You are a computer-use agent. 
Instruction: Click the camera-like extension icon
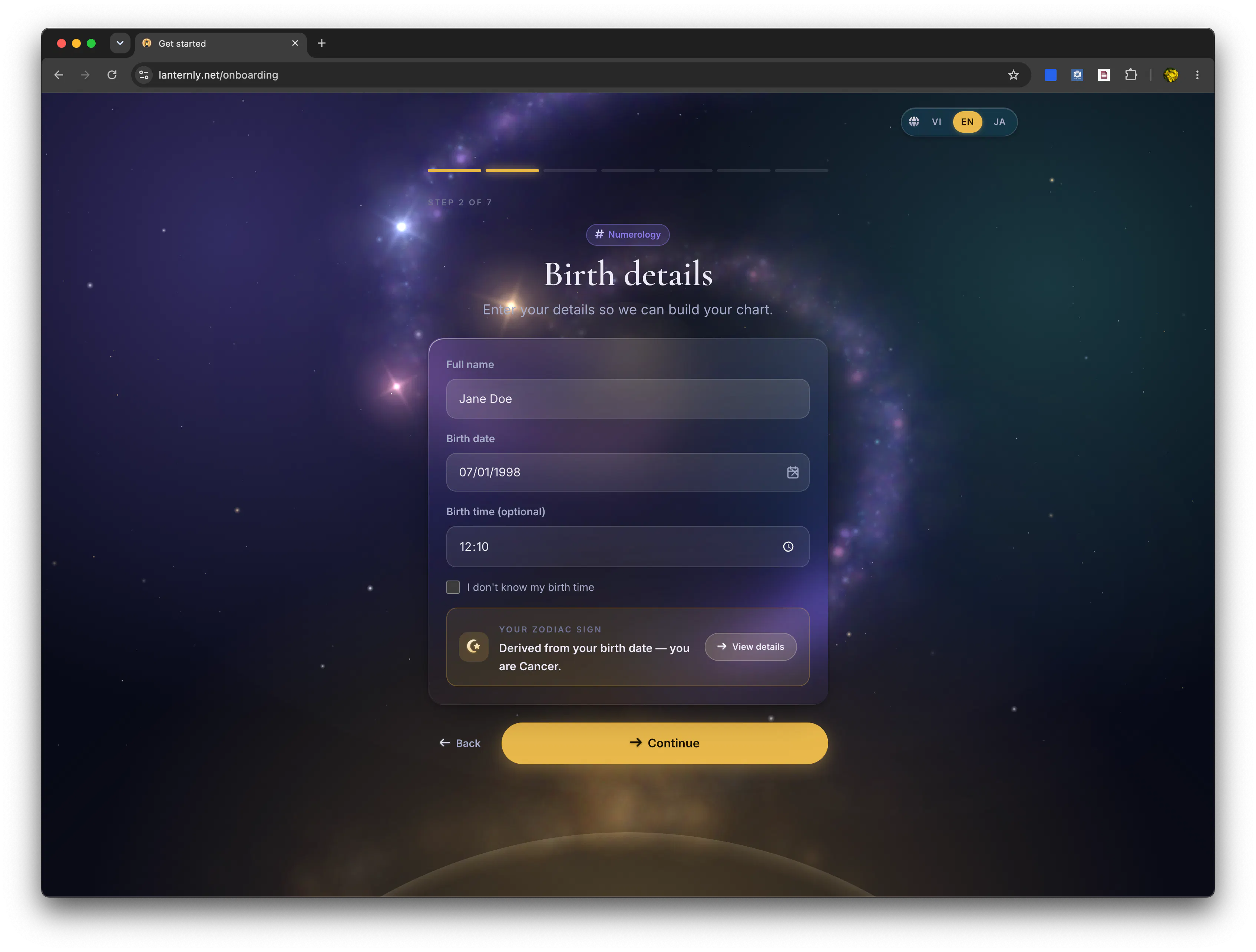point(1077,75)
